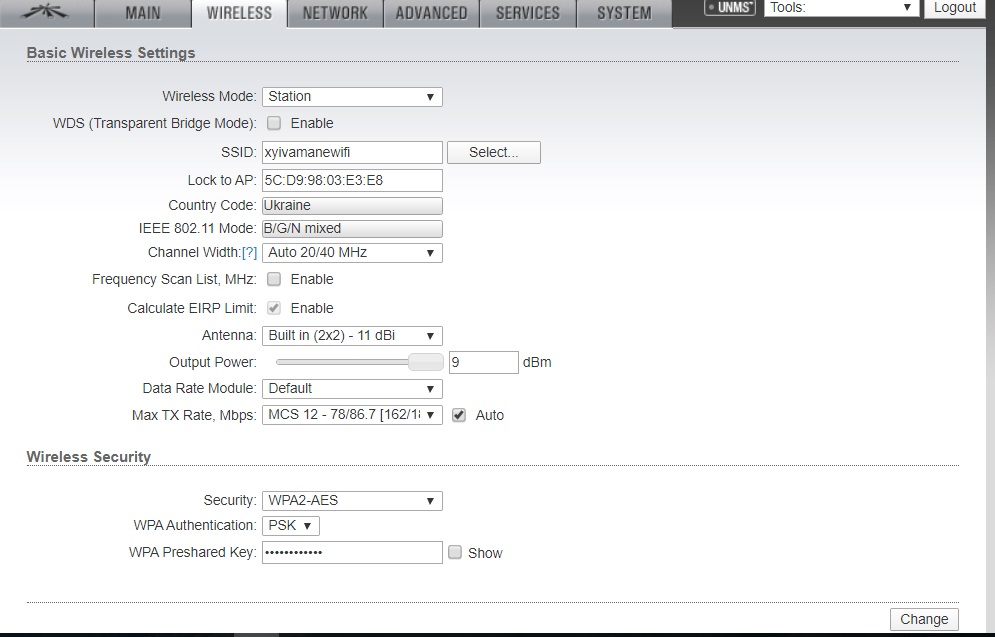The width and height of the screenshot is (995, 637).
Task: Expand the Channel Width dropdown
Action: tap(352, 253)
